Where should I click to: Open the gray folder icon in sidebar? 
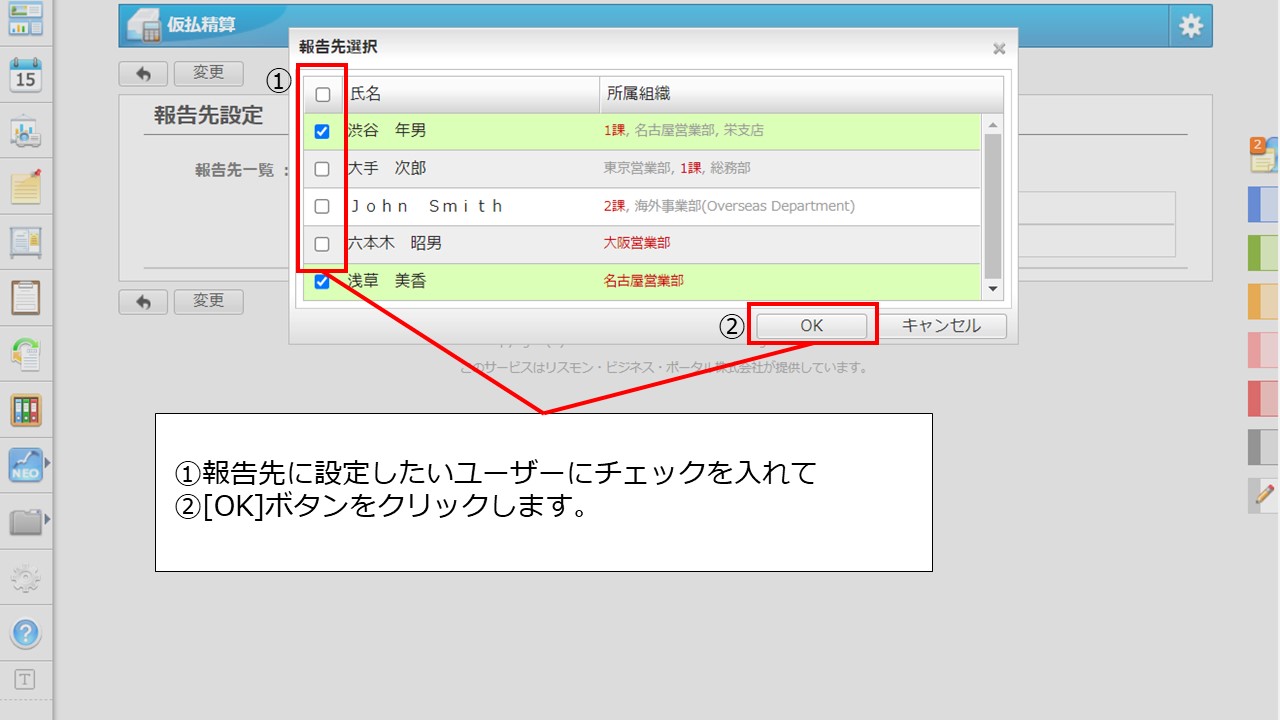pos(25,521)
